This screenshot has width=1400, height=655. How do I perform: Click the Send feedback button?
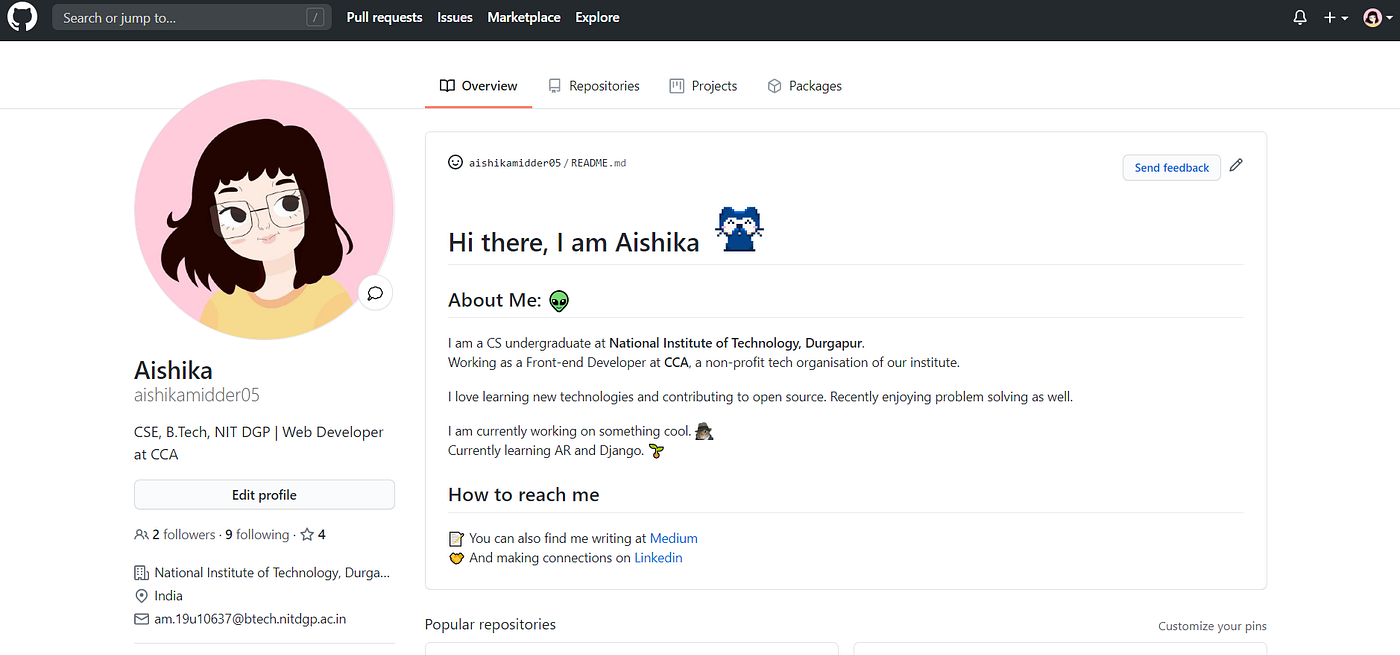[1171, 167]
